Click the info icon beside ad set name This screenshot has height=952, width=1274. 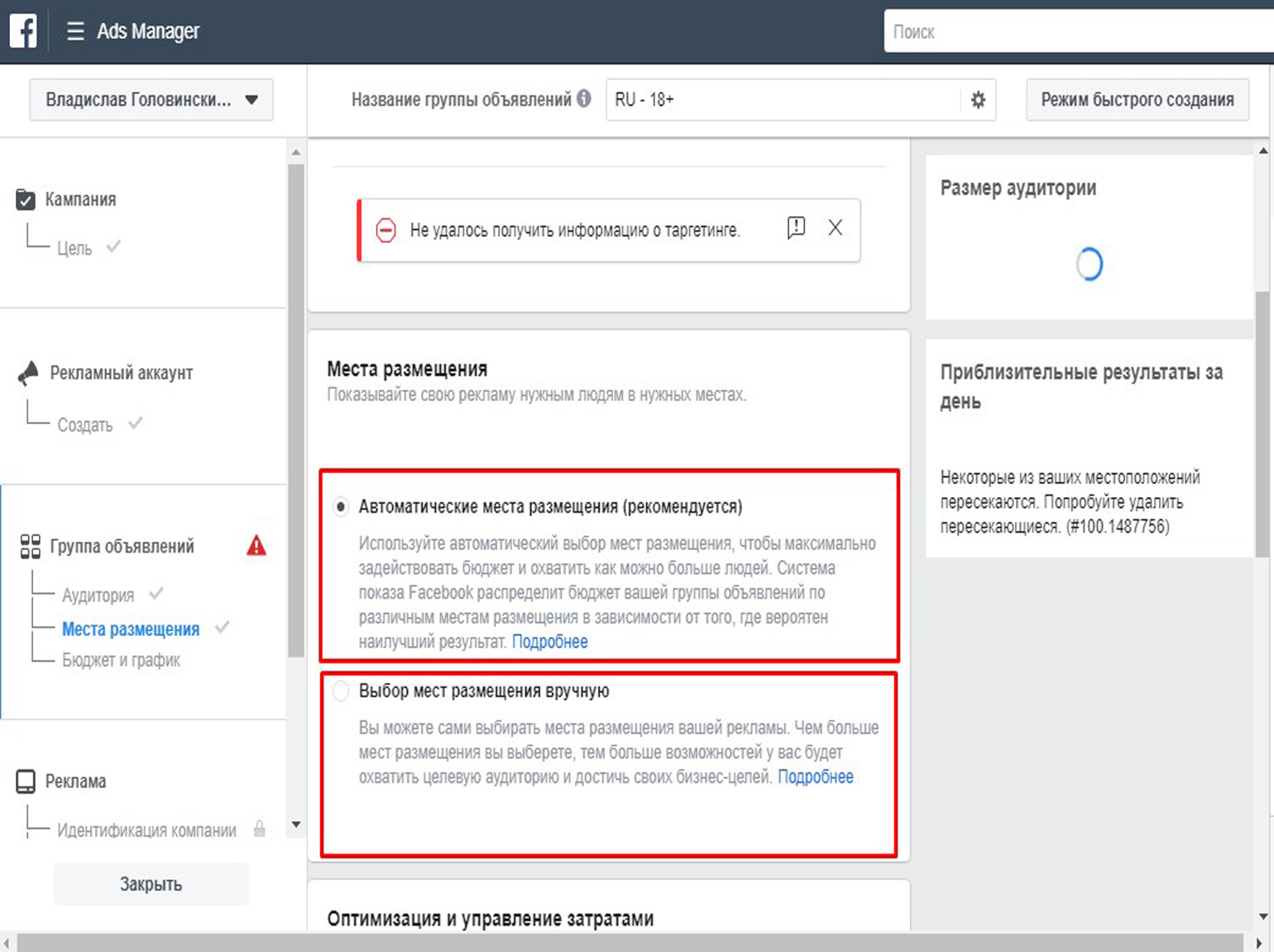584,98
